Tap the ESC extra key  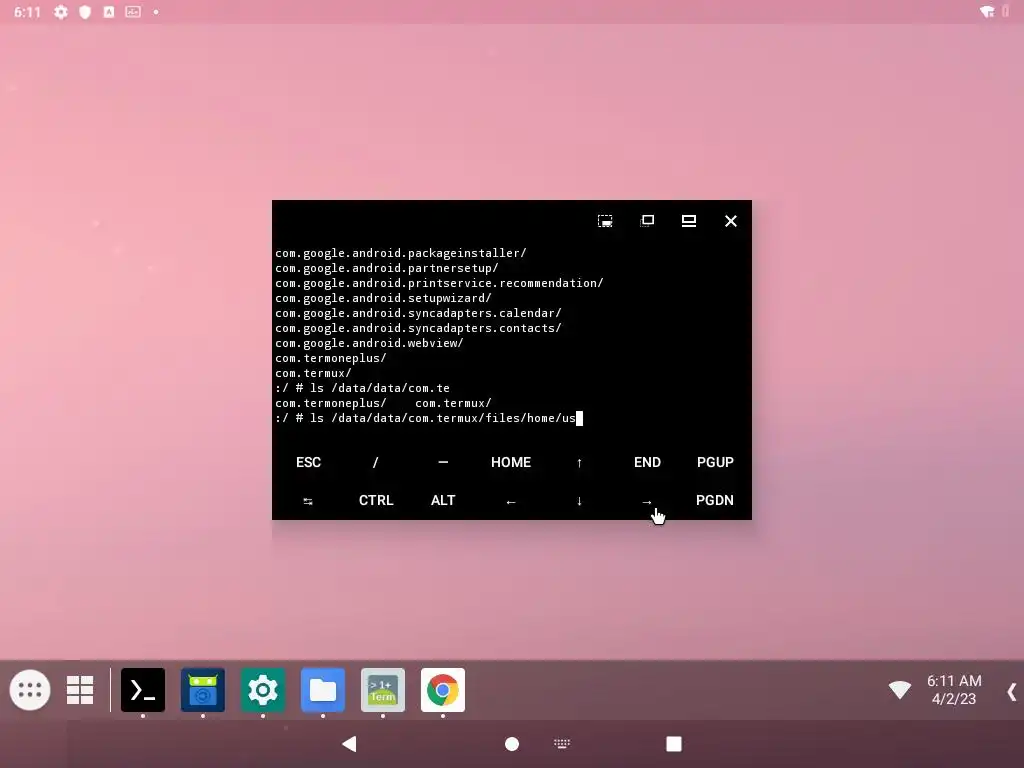click(308, 462)
